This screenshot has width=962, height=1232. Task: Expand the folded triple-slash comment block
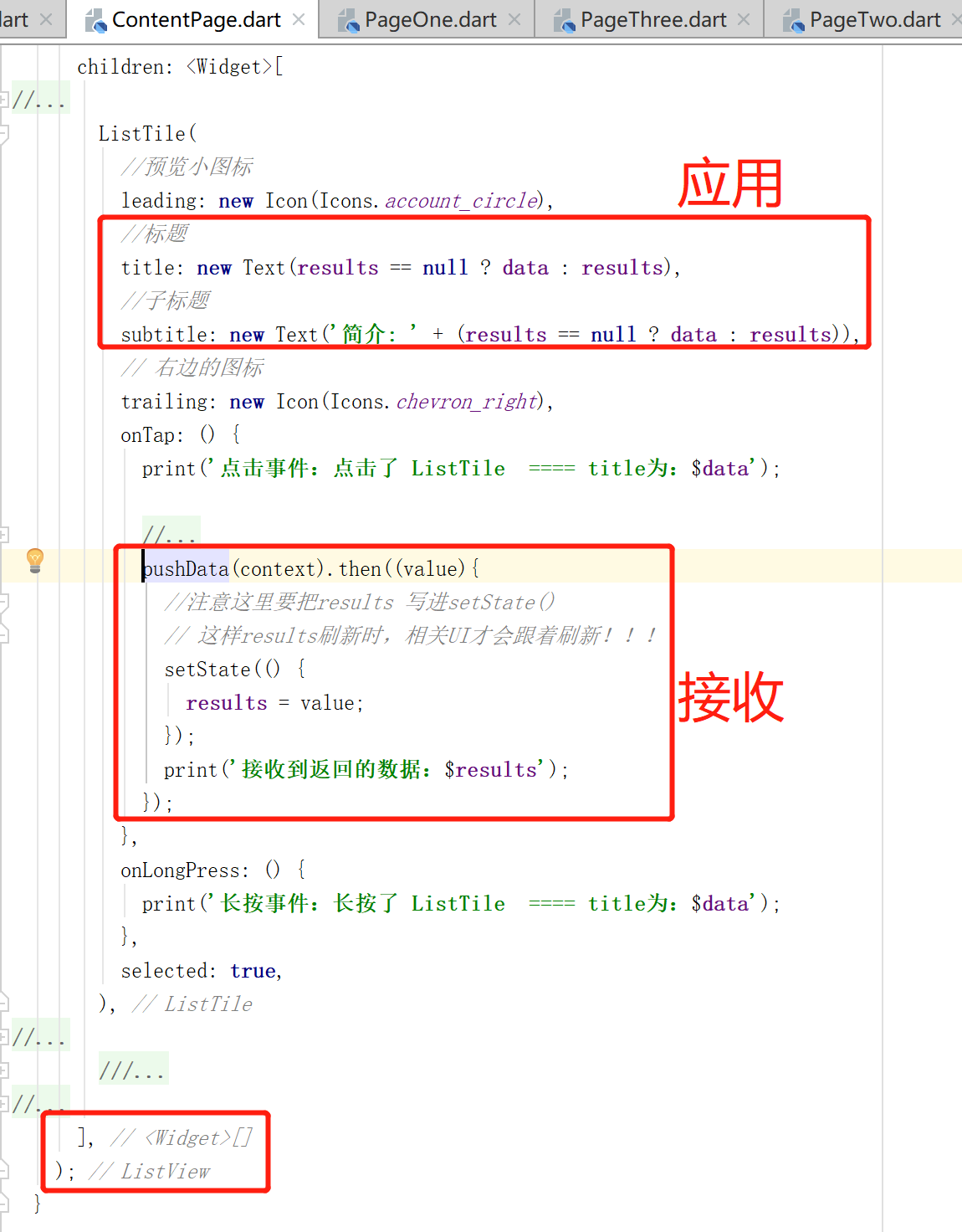click(x=132, y=1070)
